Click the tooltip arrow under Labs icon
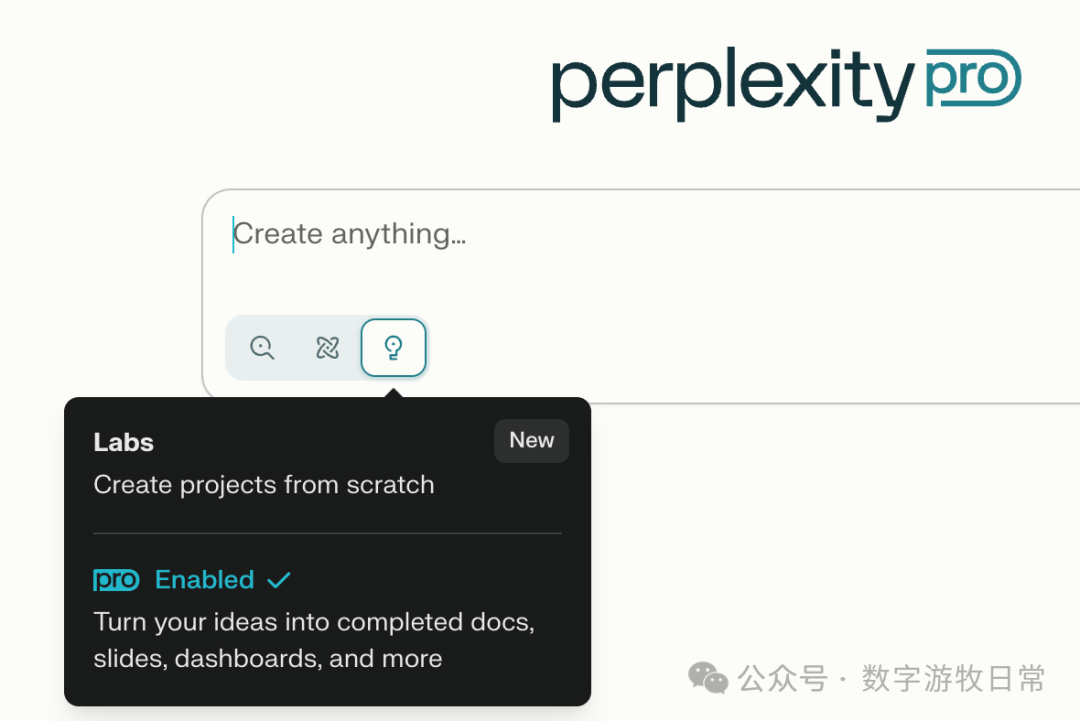Image resolution: width=1080 pixels, height=721 pixels. coord(394,392)
